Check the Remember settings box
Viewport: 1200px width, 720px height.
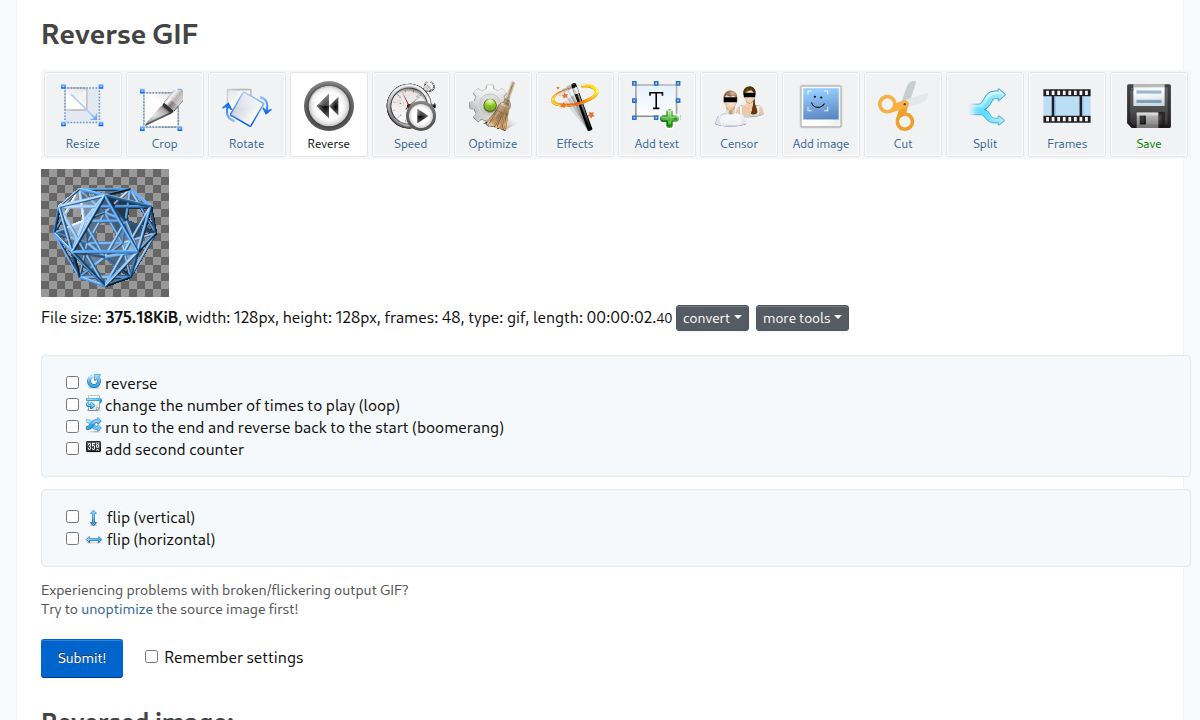click(151, 657)
